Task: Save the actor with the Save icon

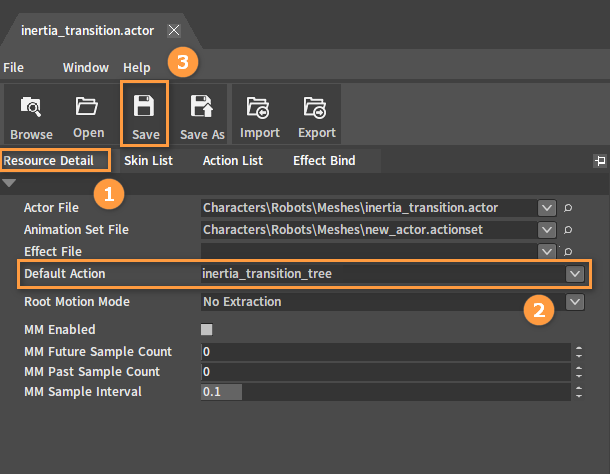Action: click(x=144, y=105)
